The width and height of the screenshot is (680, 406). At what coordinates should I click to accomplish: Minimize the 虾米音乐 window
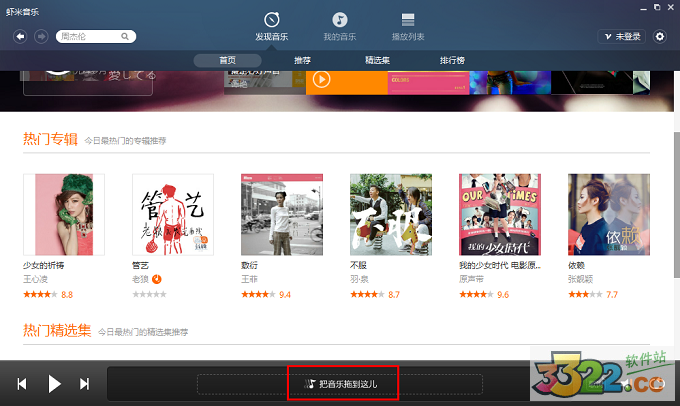tap(644, 9)
